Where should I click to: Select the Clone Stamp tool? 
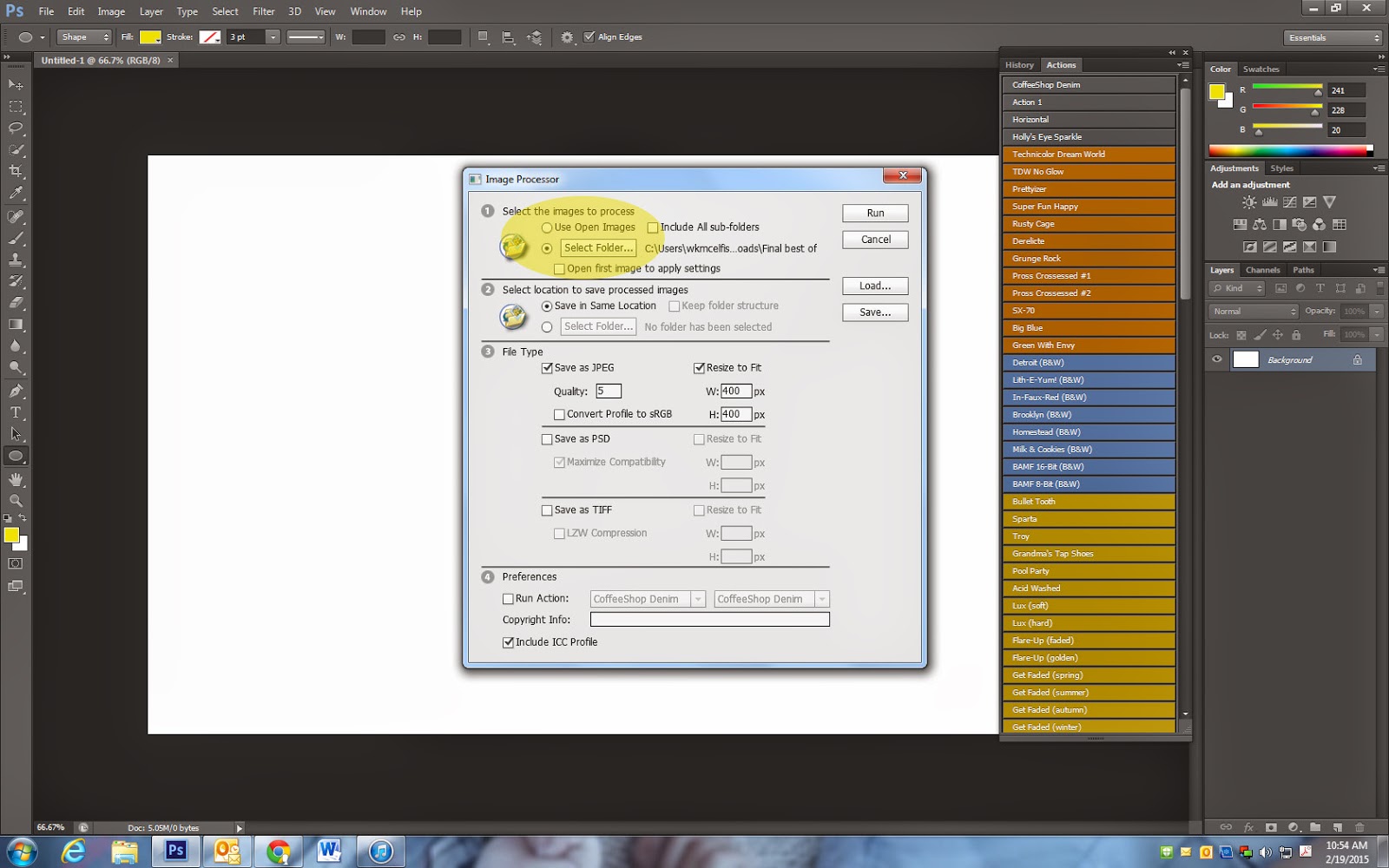point(16,260)
